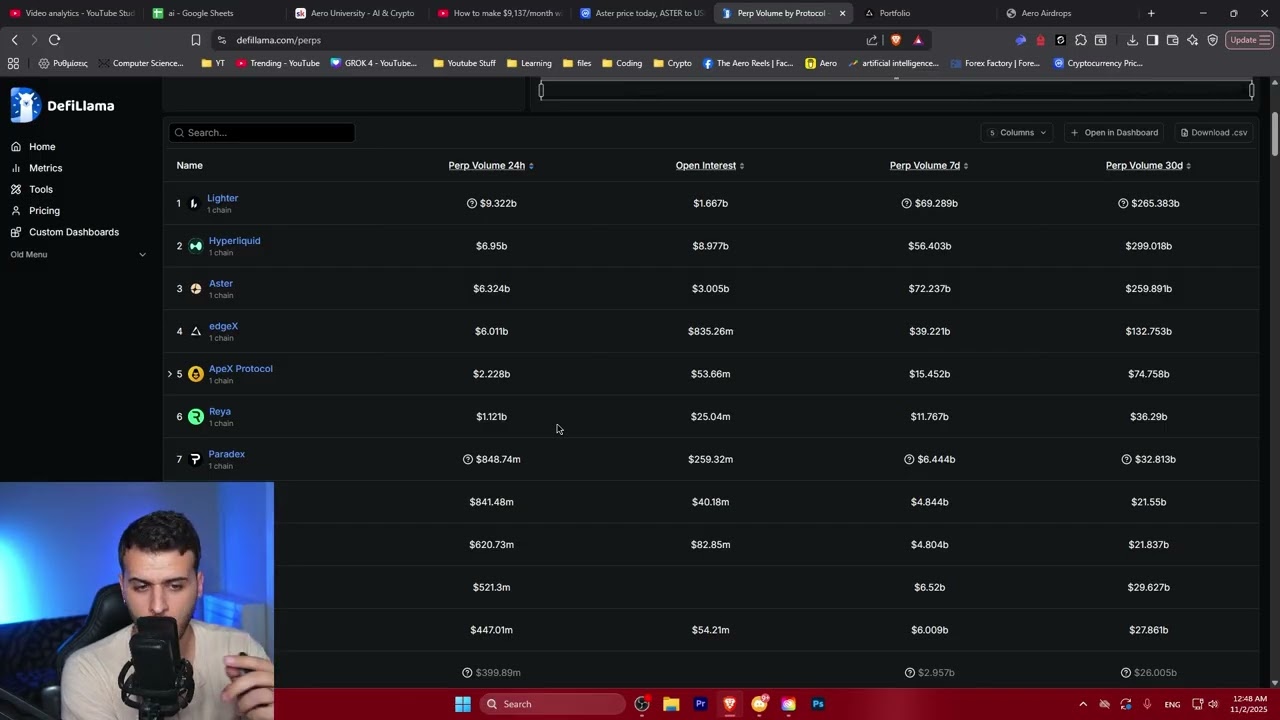Click info icon beside Lighter $265.383b
Screen dimensions: 1280x720
coord(1123,203)
